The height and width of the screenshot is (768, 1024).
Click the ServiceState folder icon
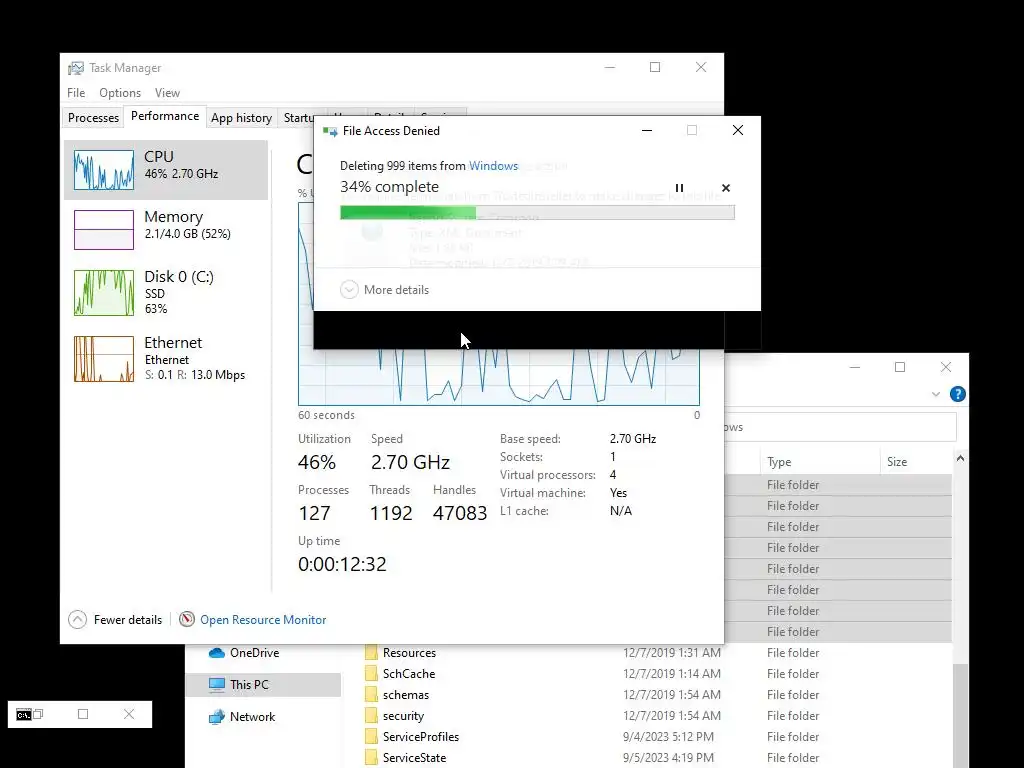click(x=371, y=758)
